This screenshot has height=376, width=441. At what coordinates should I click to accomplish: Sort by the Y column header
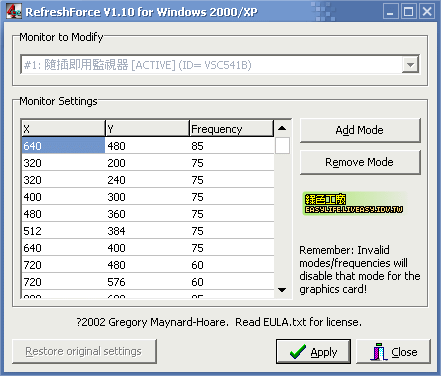(x=147, y=129)
